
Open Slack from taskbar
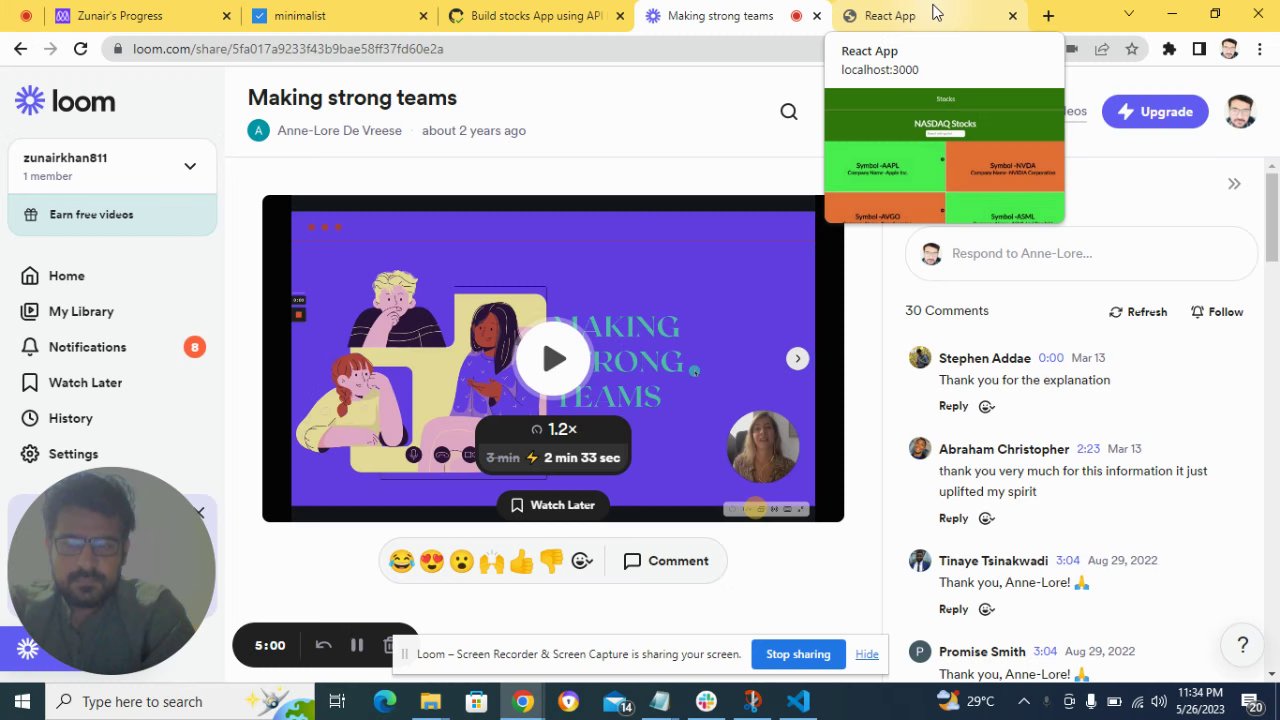click(x=706, y=701)
